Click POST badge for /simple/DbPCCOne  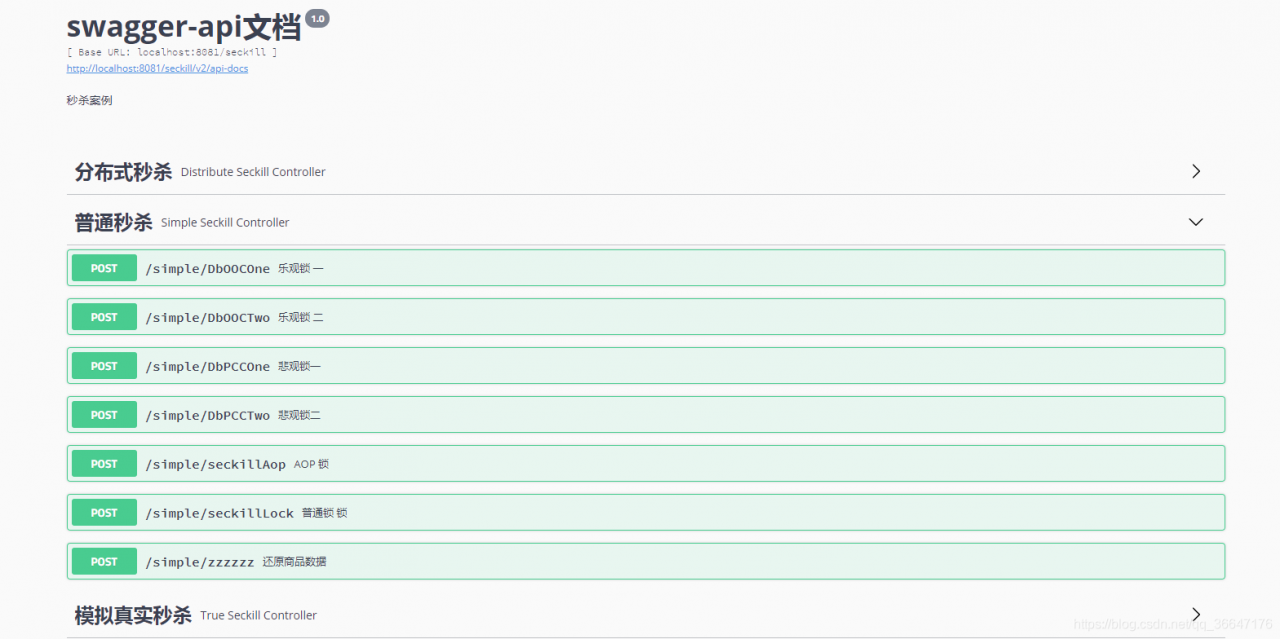pyautogui.click(x=104, y=366)
